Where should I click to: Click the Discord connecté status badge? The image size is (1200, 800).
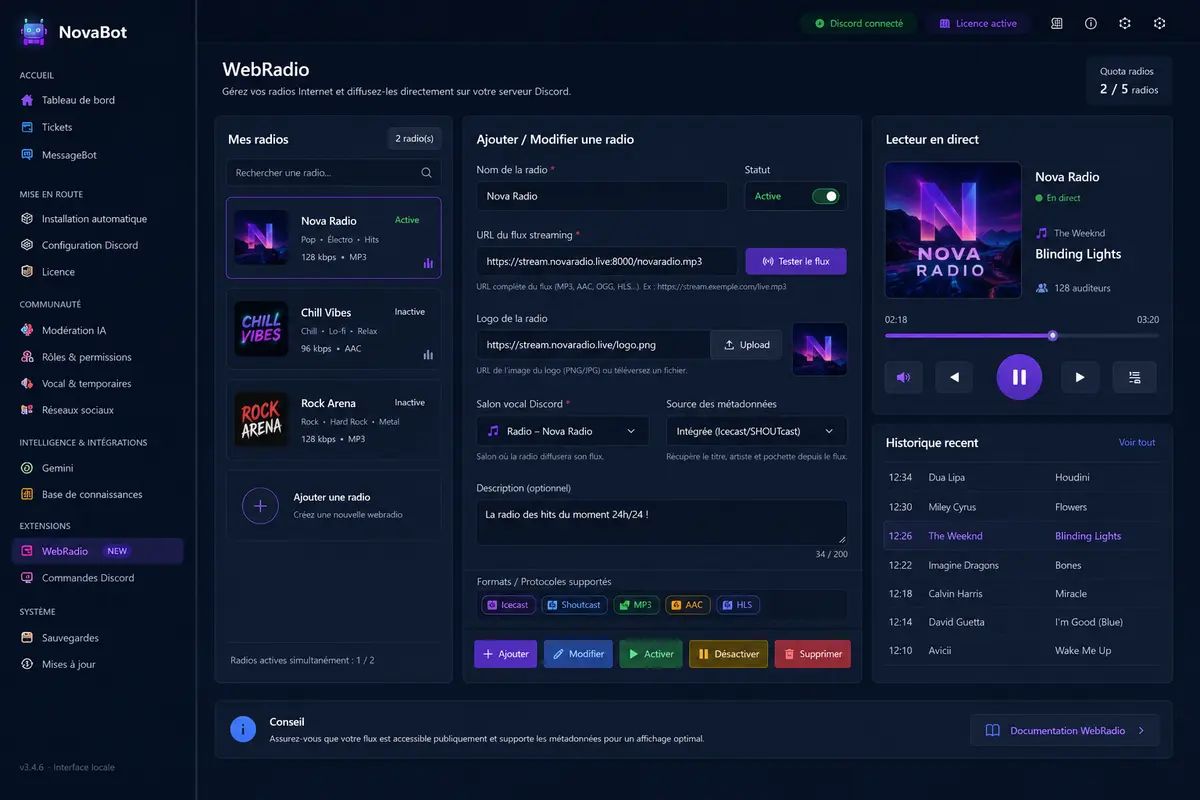pos(858,23)
